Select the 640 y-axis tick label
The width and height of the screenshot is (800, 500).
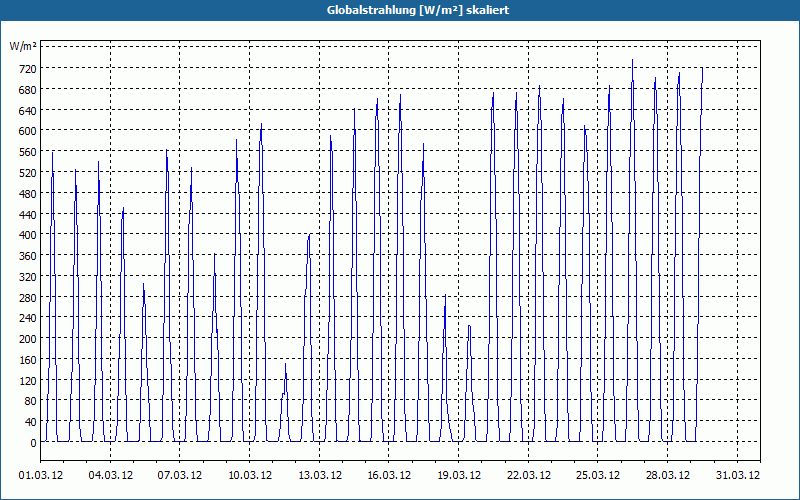click(x=27, y=110)
